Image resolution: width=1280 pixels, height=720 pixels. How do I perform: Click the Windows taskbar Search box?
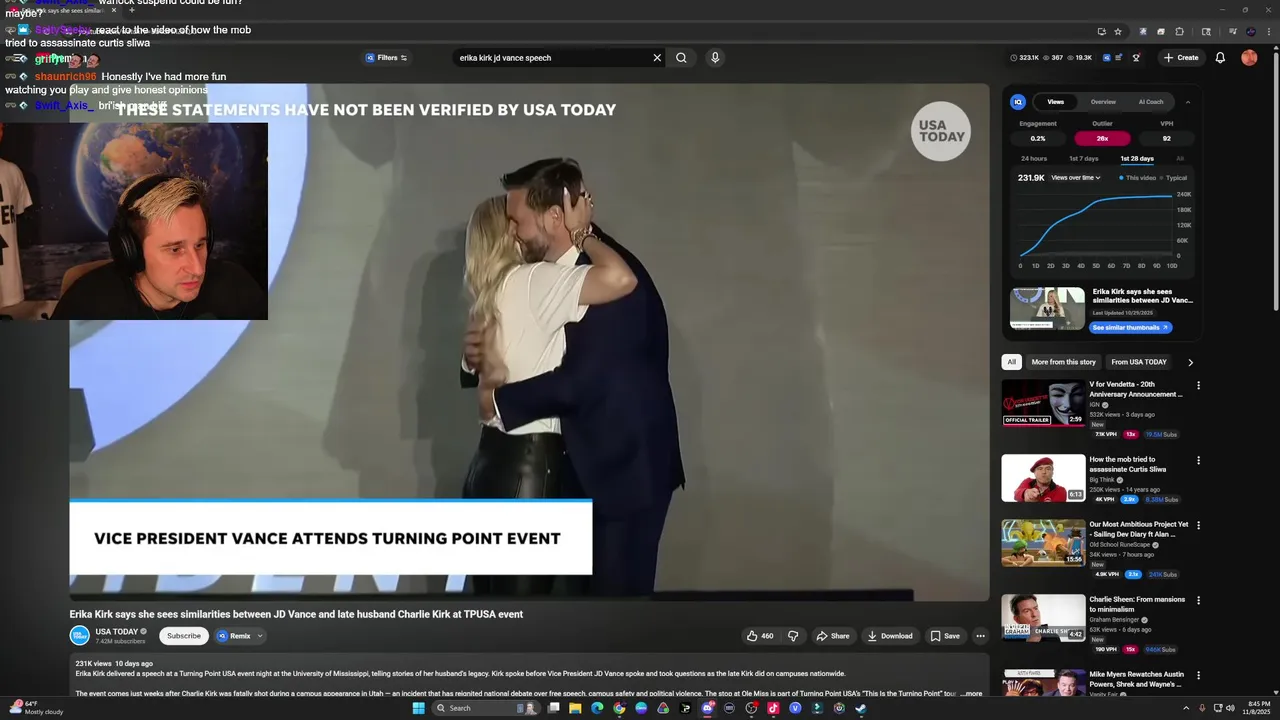(485, 708)
